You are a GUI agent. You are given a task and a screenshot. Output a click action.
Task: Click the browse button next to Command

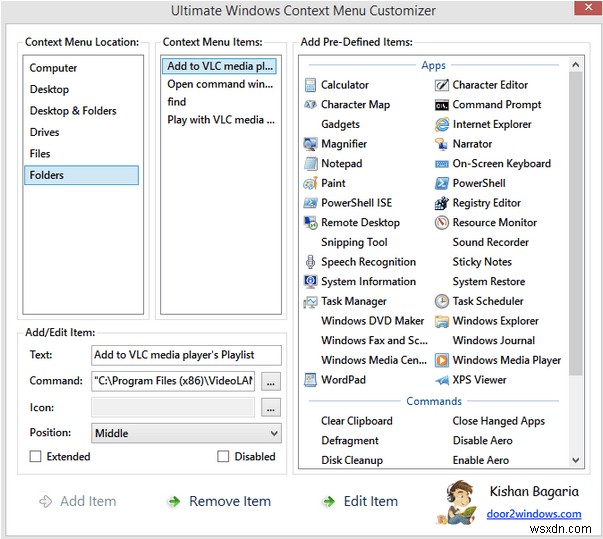[271, 381]
